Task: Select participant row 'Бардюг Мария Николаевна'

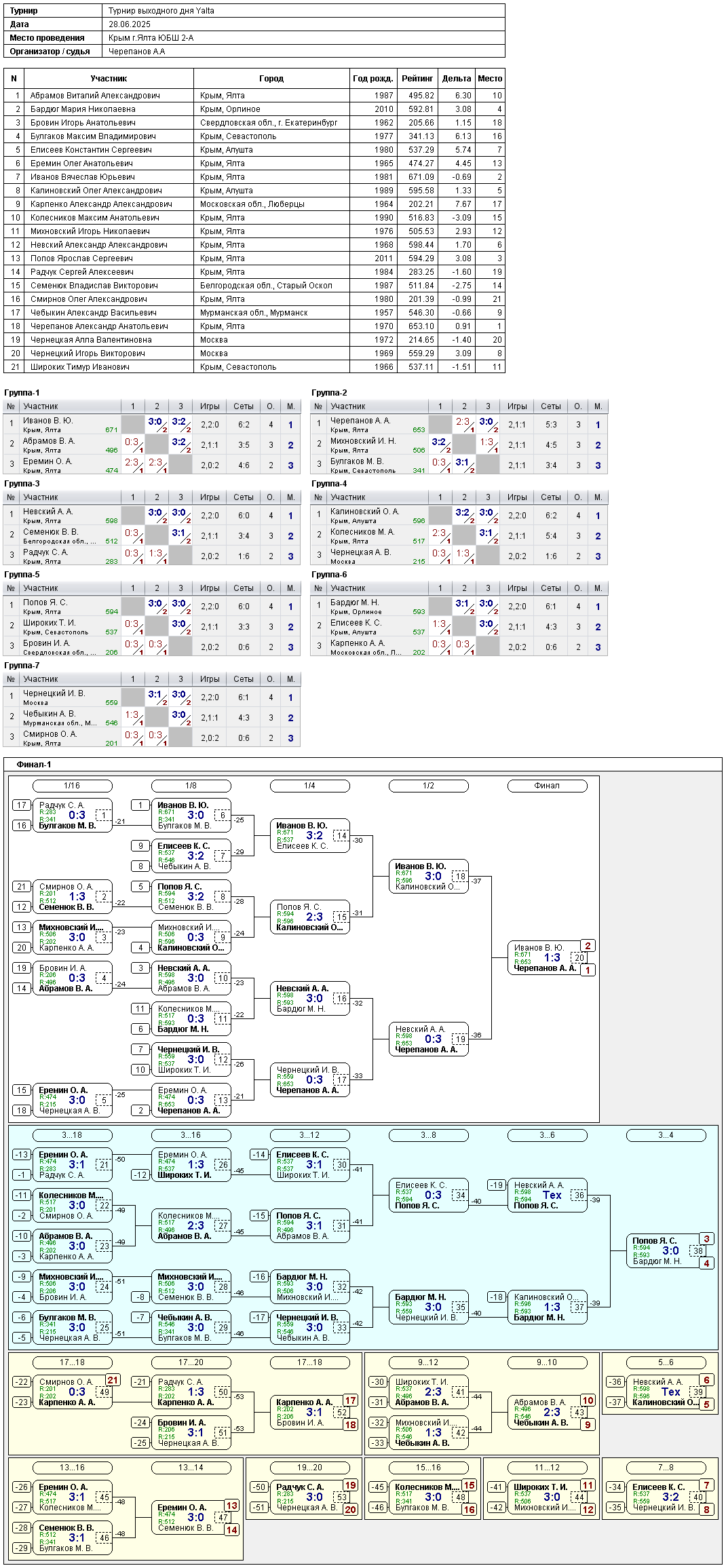Action: (x=254, y=109)
